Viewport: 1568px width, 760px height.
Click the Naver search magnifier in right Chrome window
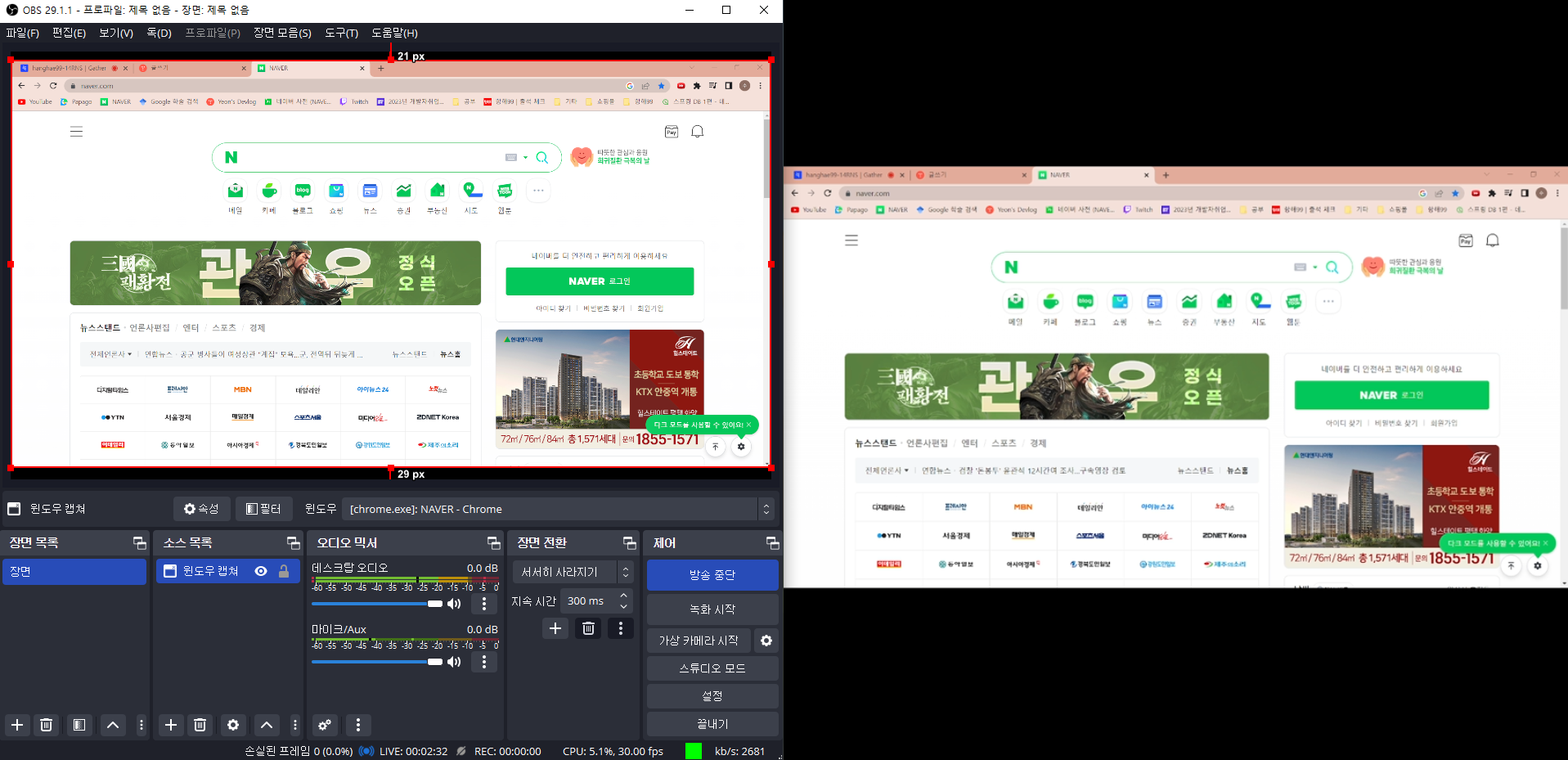[1332, 268]
